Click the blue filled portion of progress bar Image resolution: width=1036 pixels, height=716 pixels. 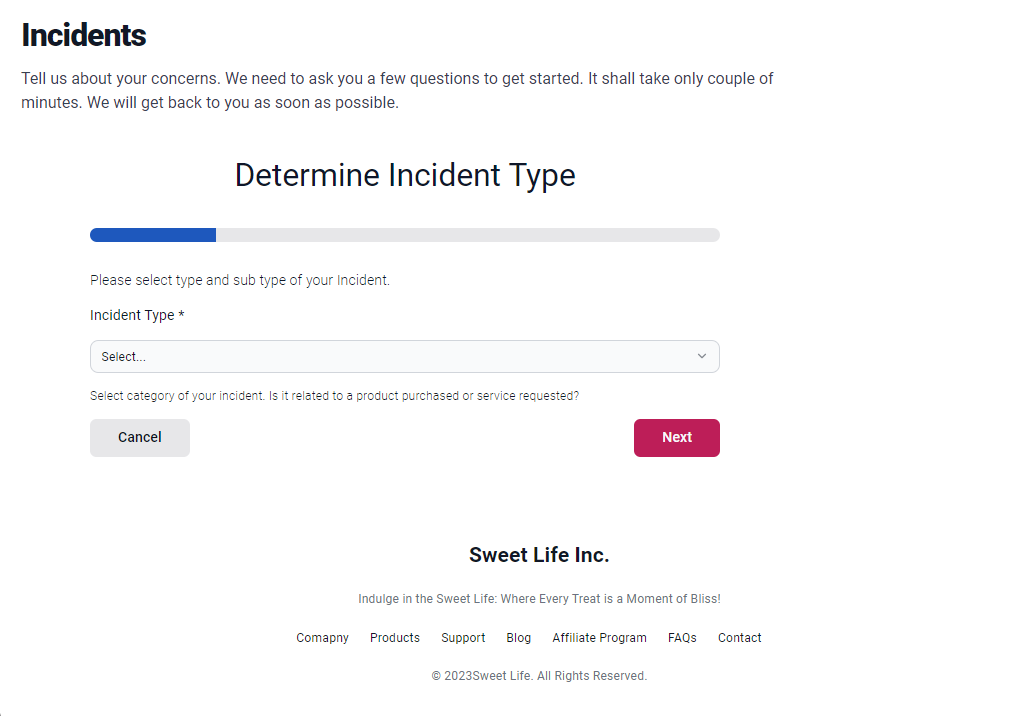pyautogui.click(x=153, y=235)
